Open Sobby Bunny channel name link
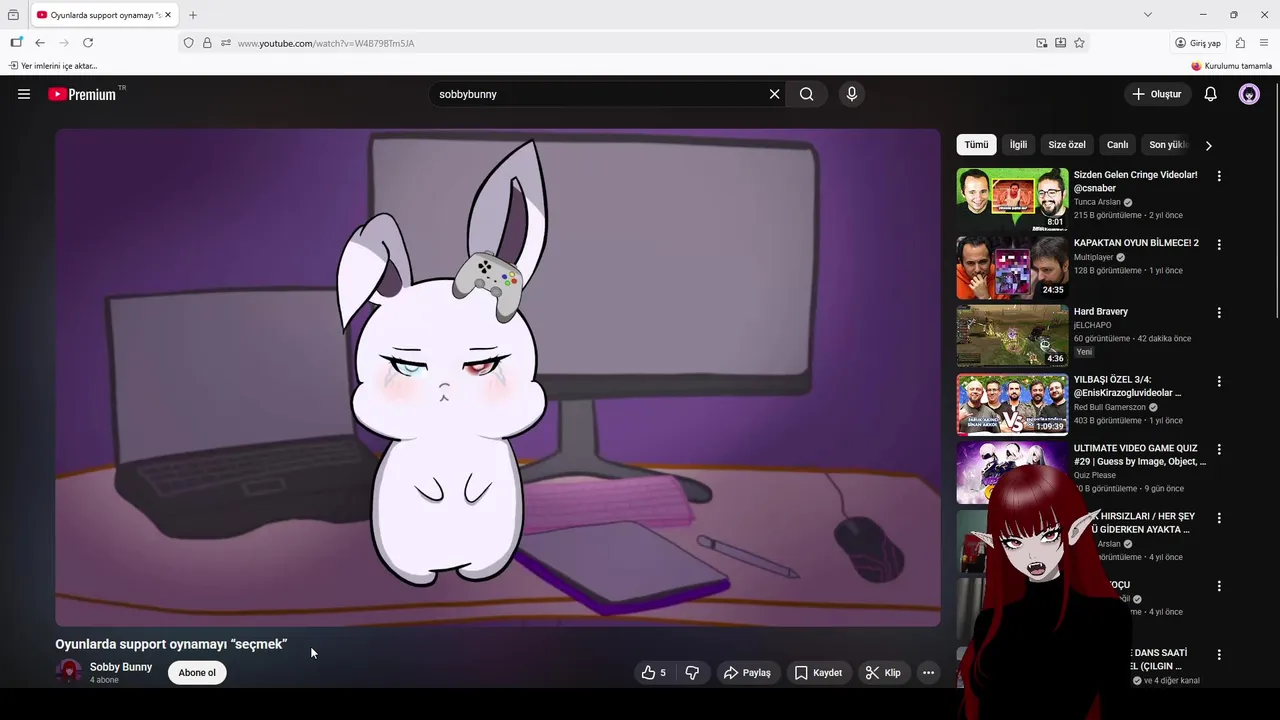Screen dimensions: 1280x720 [x=121, y=667]
